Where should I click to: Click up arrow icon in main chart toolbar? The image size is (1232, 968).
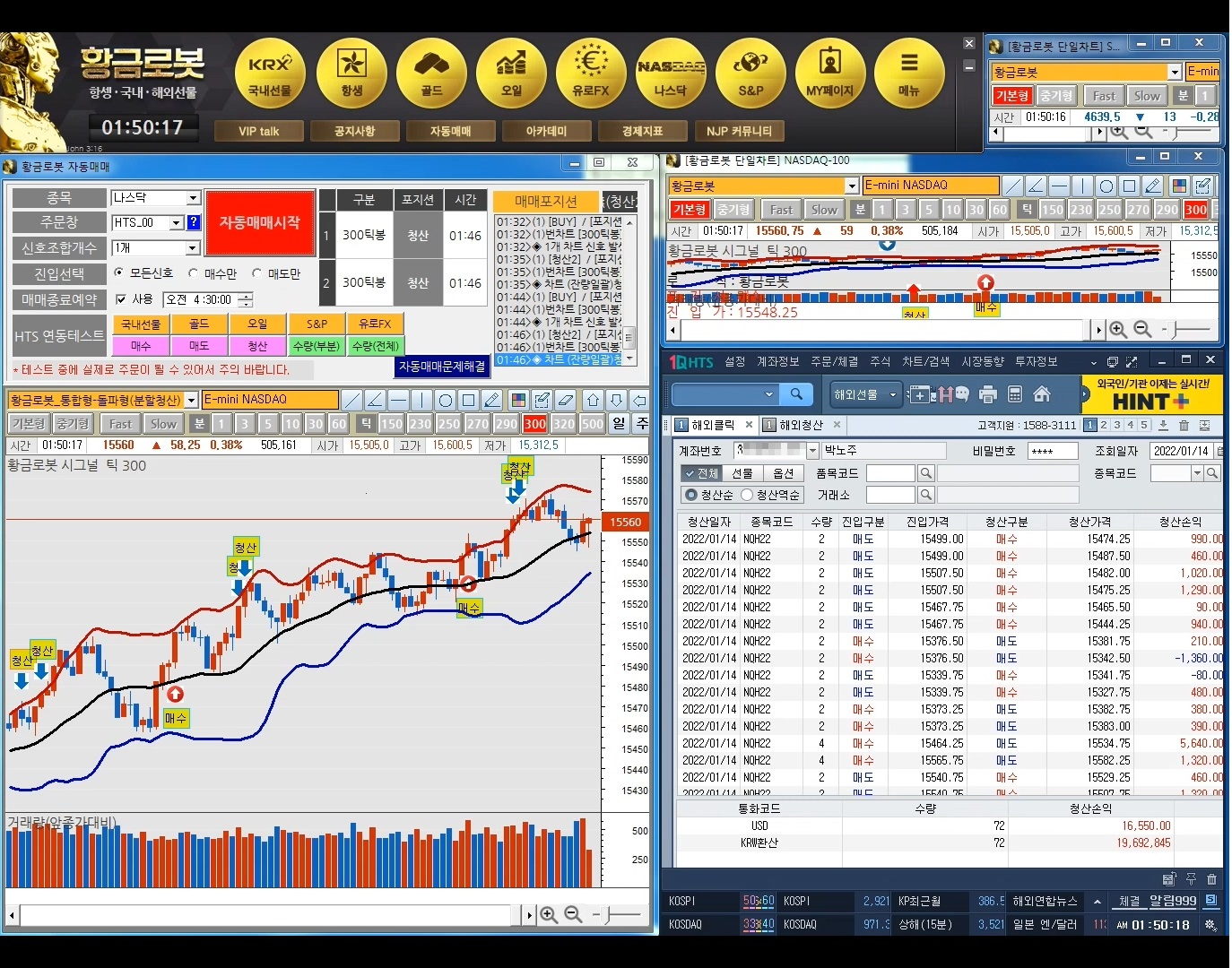click(x=593, y=400)
